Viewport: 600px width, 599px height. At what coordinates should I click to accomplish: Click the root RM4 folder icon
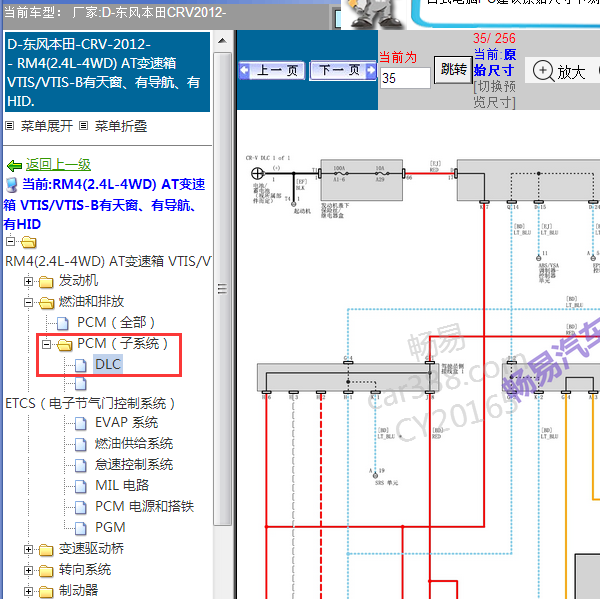pyautogui.click(x=29, y=242)
